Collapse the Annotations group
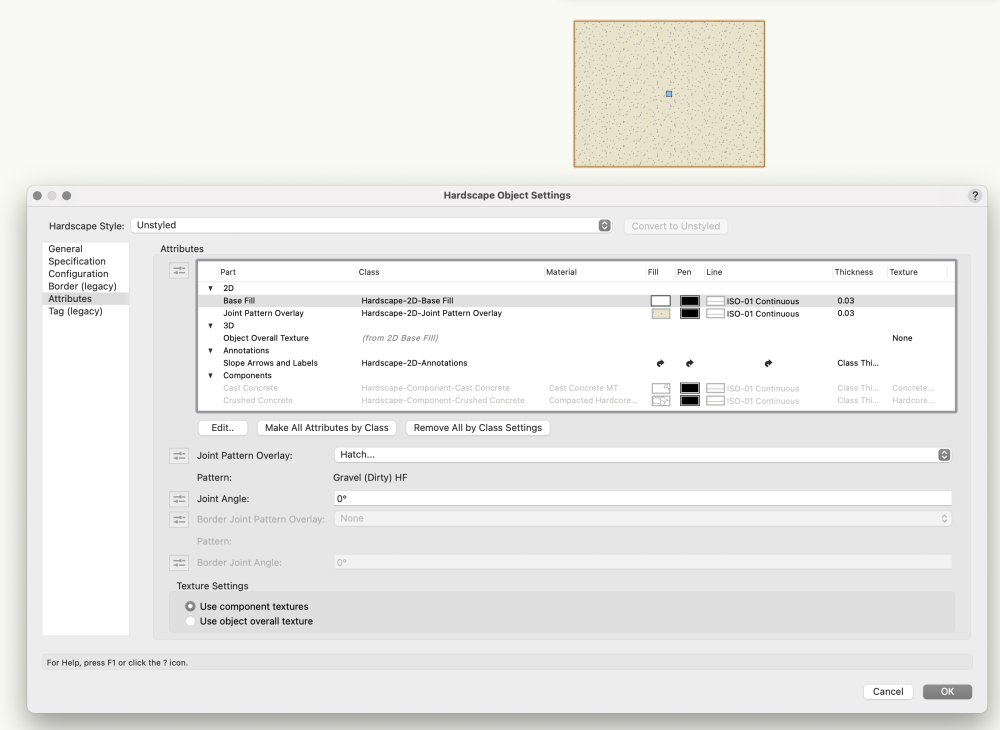Image resolution: width=1000 pixels, height=730 pixels. [211, 351]
